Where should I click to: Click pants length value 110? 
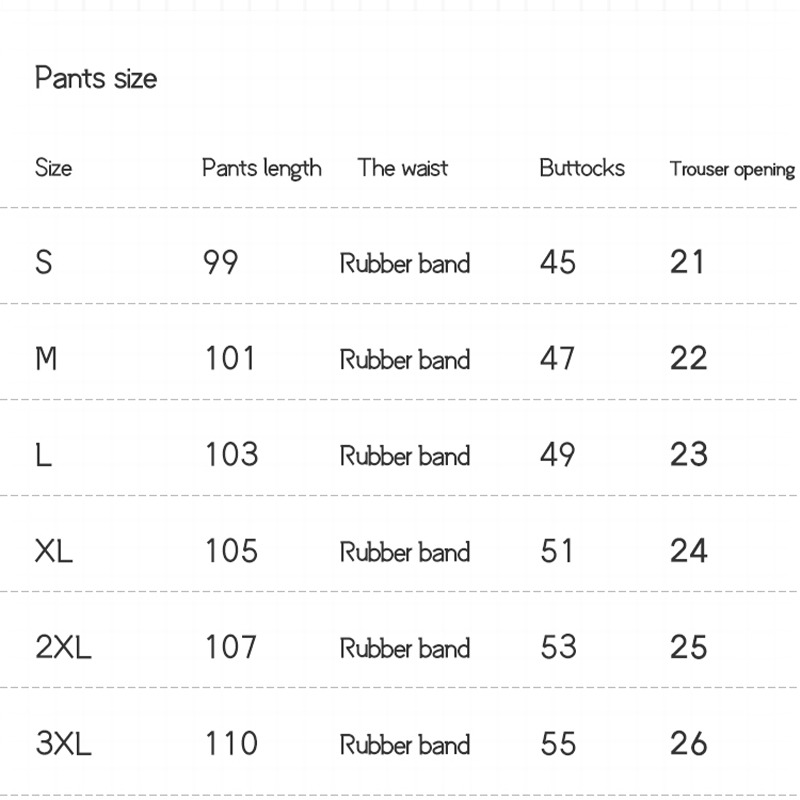pyautogui.click(x=231, y=743)
